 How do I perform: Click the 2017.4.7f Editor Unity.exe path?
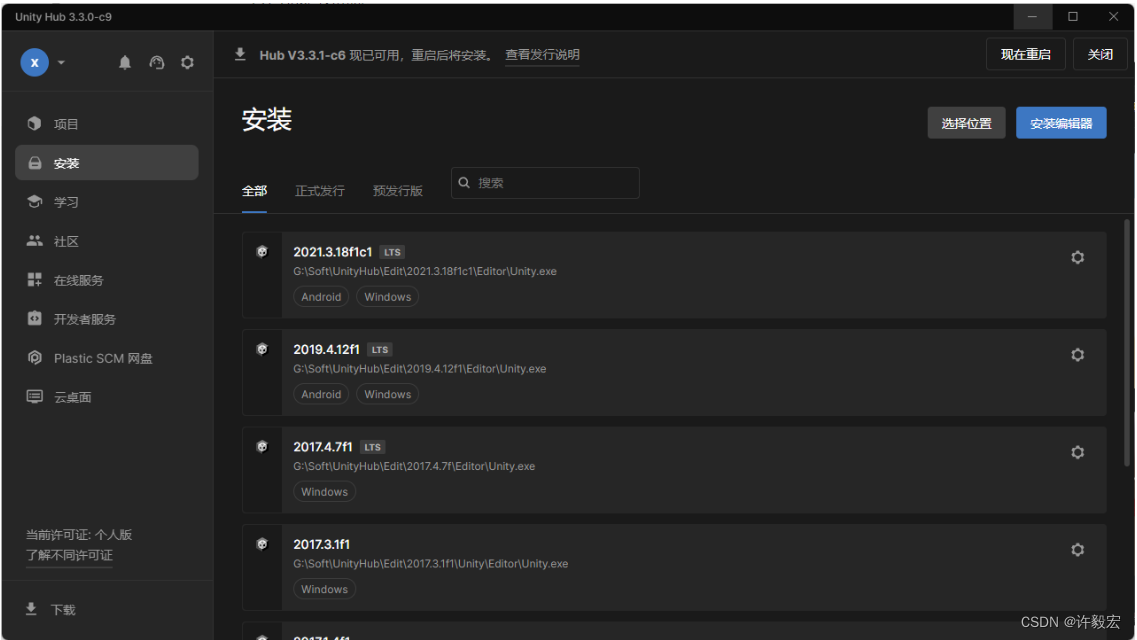point(414,466)
